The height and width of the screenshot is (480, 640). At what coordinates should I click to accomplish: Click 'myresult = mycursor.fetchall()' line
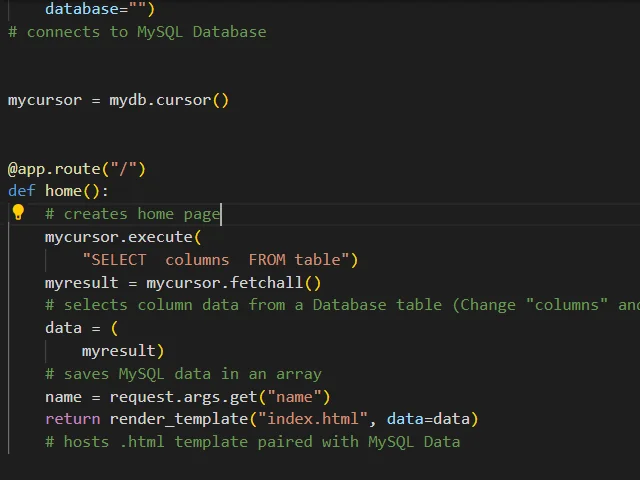(183, 283)
